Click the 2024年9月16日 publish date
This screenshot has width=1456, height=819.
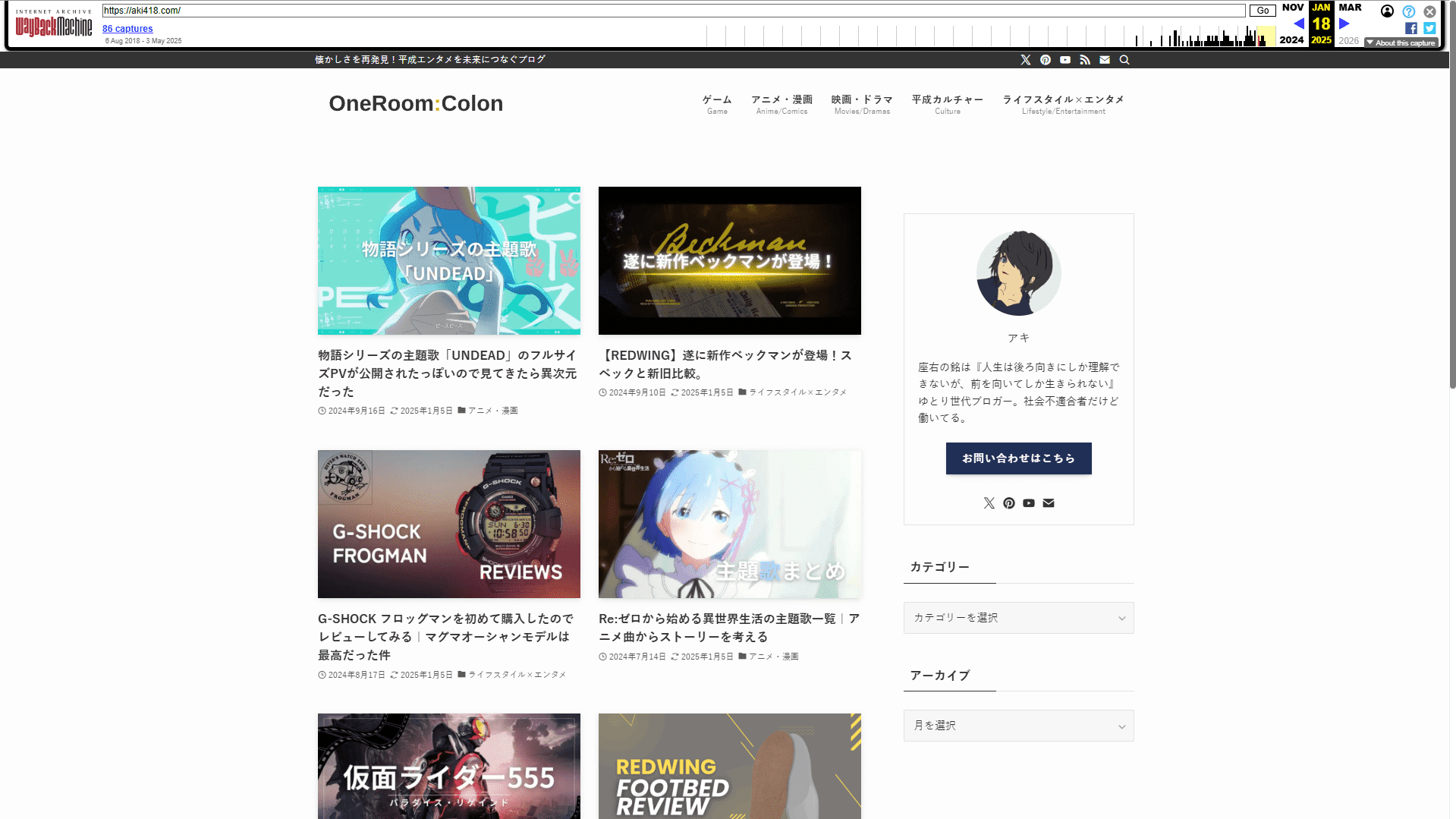click(357, 411)
